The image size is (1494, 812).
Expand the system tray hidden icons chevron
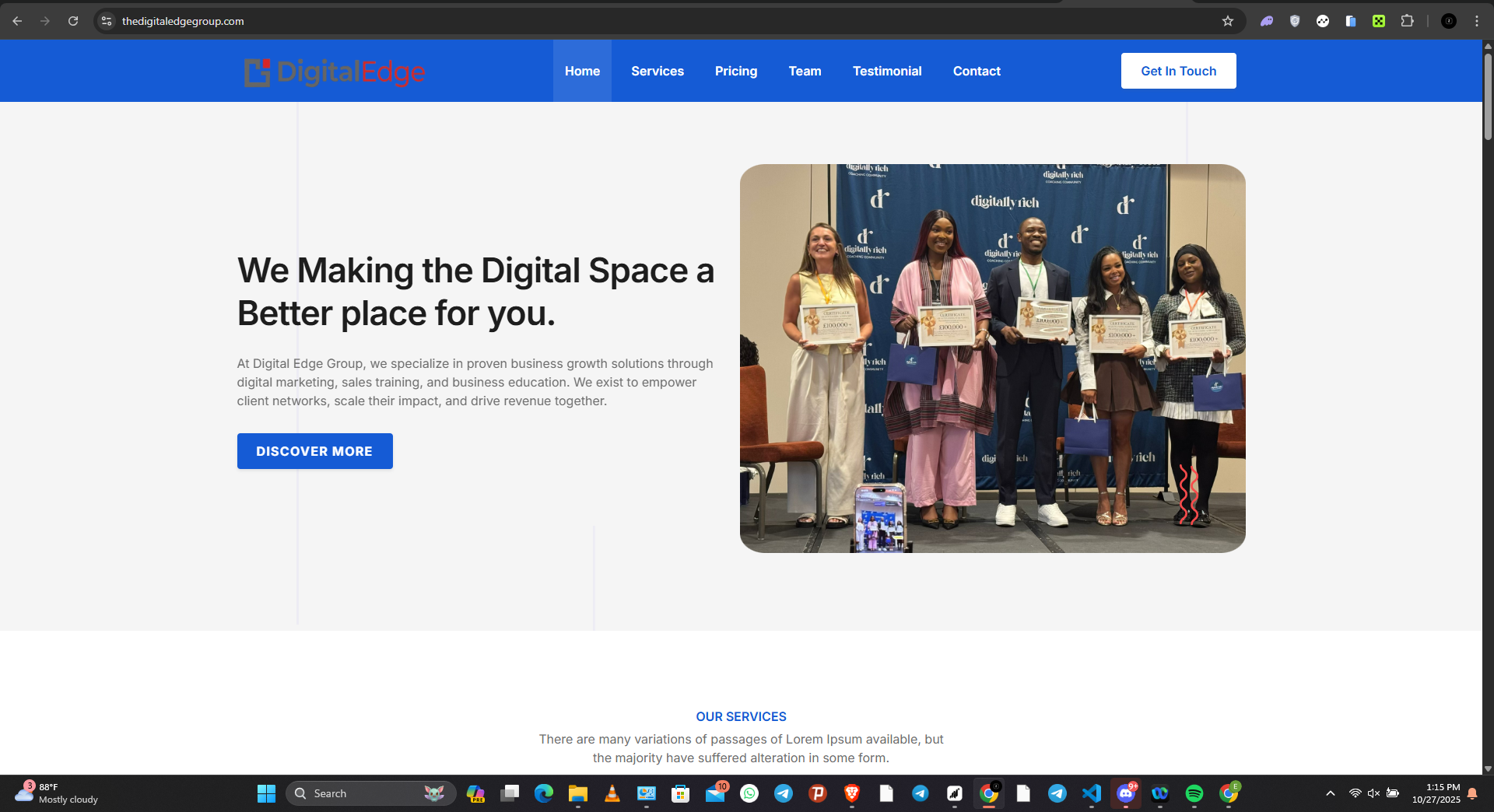pos(1331,793)
